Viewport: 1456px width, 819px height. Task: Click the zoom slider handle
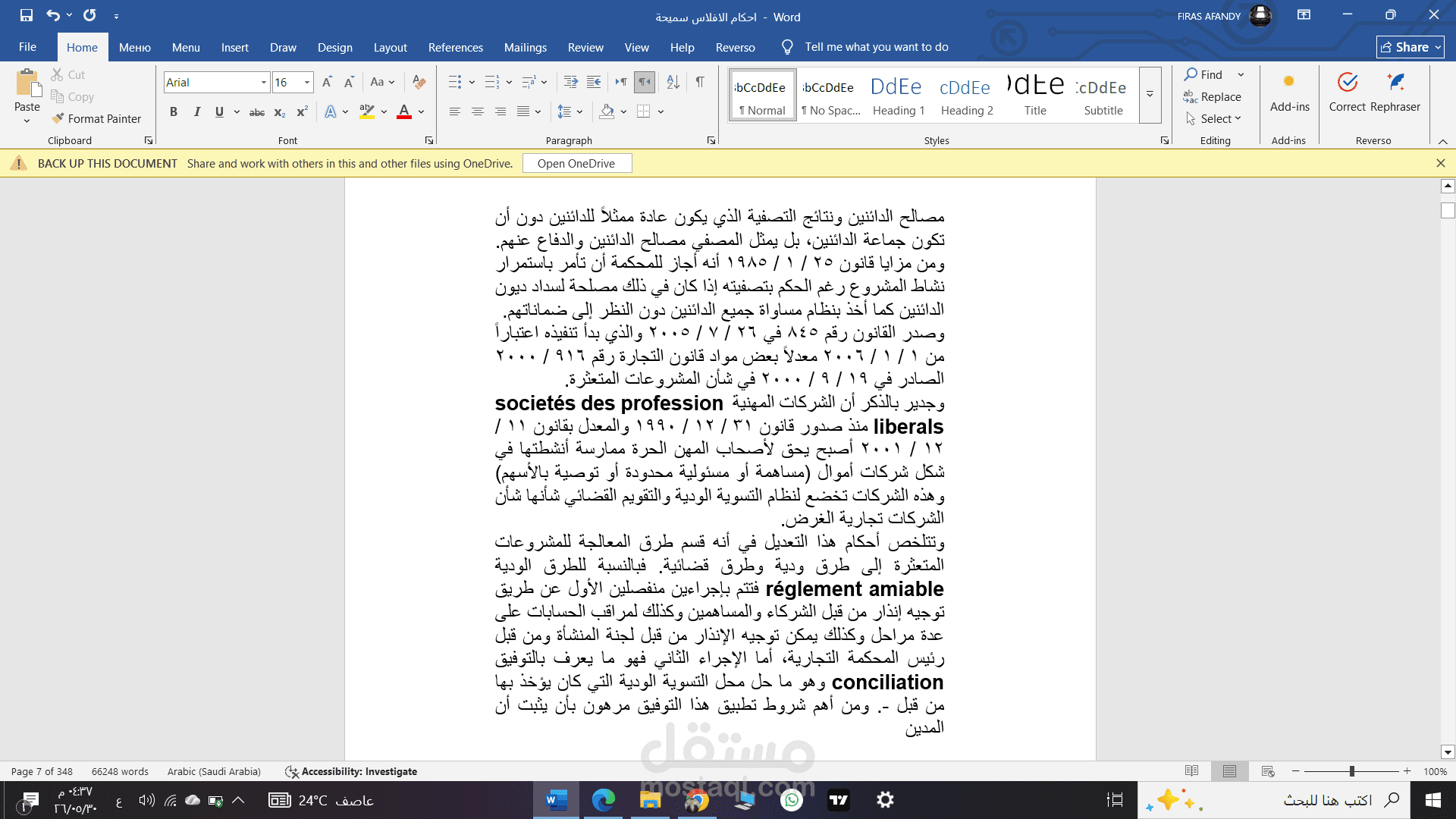(x=1351, y=771)
